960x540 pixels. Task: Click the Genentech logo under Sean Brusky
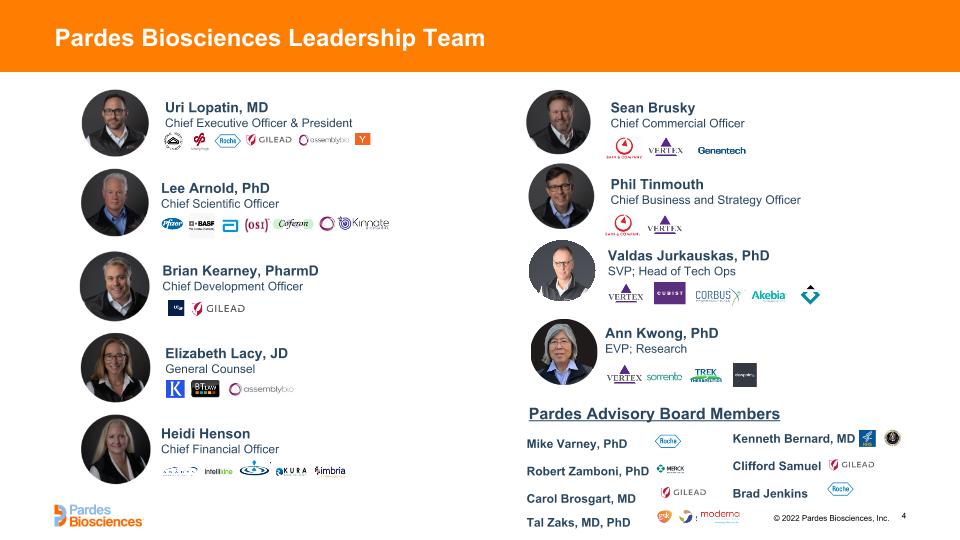[x=721, y=151]
